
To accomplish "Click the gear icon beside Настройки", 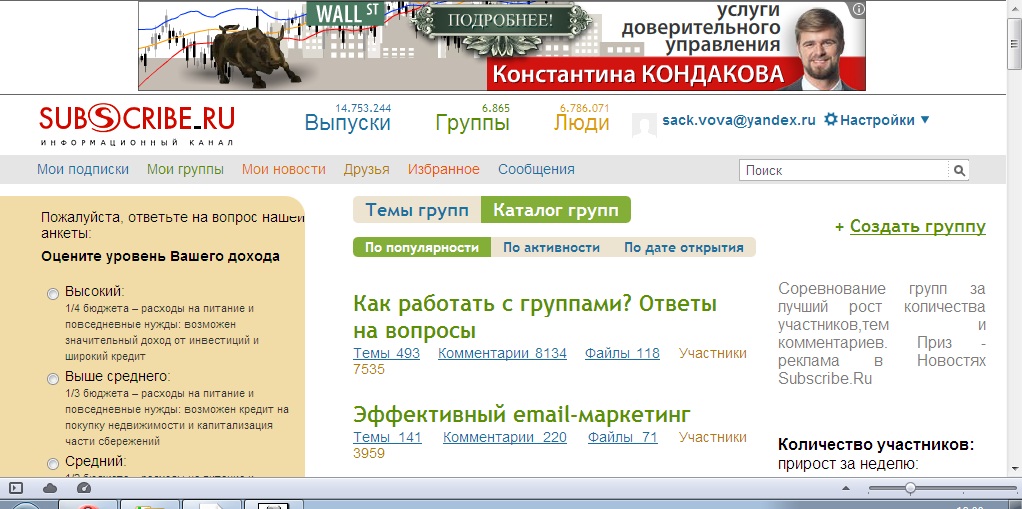I will (830, 120).
